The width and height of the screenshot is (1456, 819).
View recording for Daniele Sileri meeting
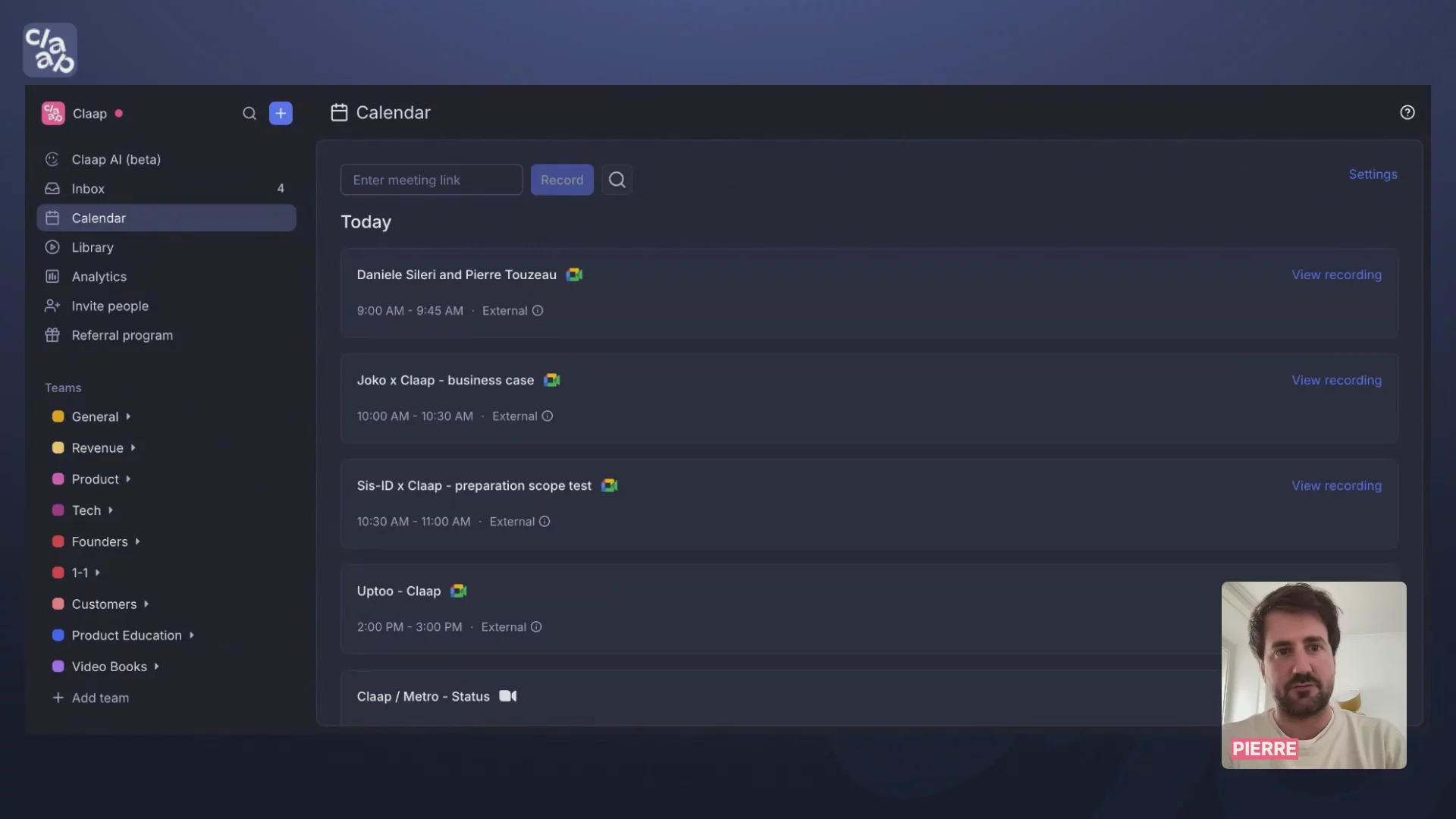[x=1336, y=275]
